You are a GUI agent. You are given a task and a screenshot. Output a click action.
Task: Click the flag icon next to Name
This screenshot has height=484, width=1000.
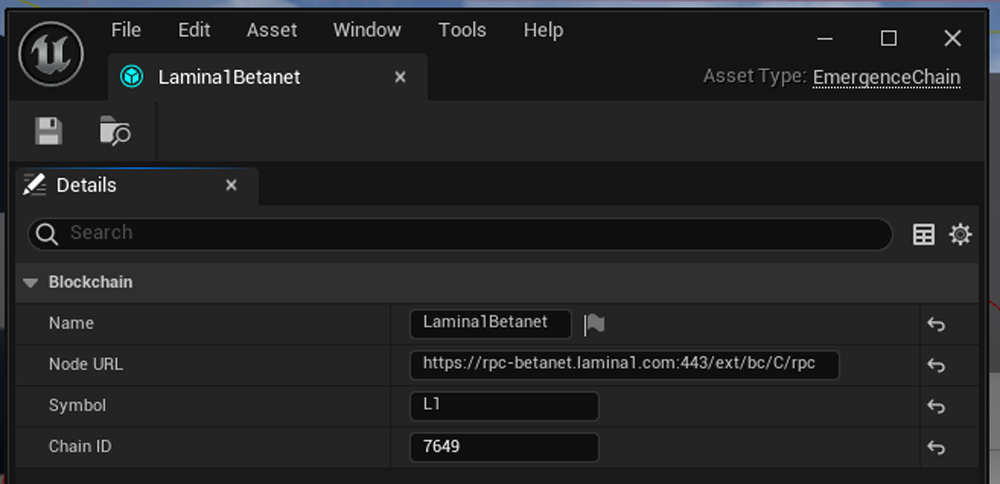click(594, 324)
